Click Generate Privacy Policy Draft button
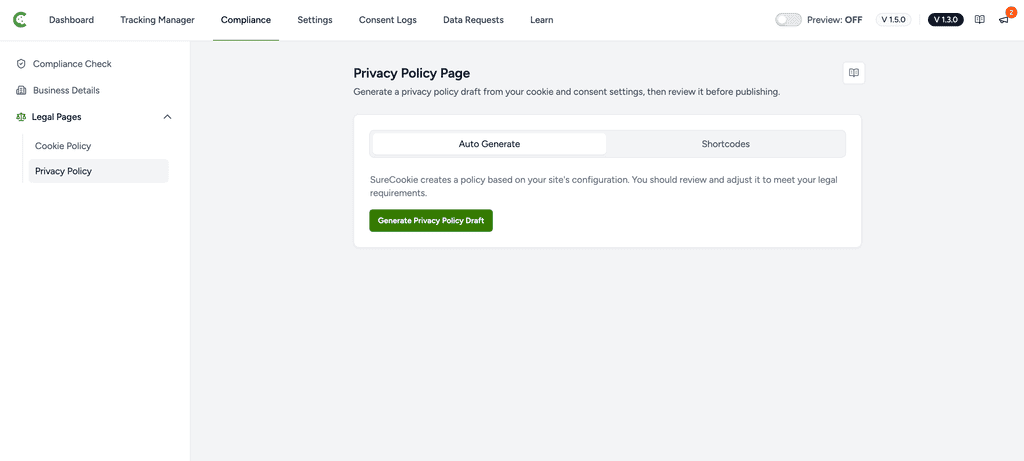 tap(431, 221)
